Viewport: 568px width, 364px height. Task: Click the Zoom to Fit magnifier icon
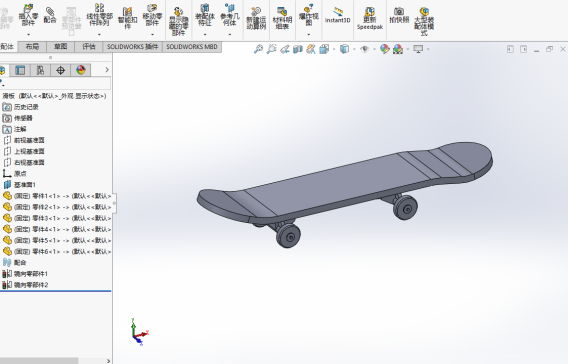tap(258, 49)
